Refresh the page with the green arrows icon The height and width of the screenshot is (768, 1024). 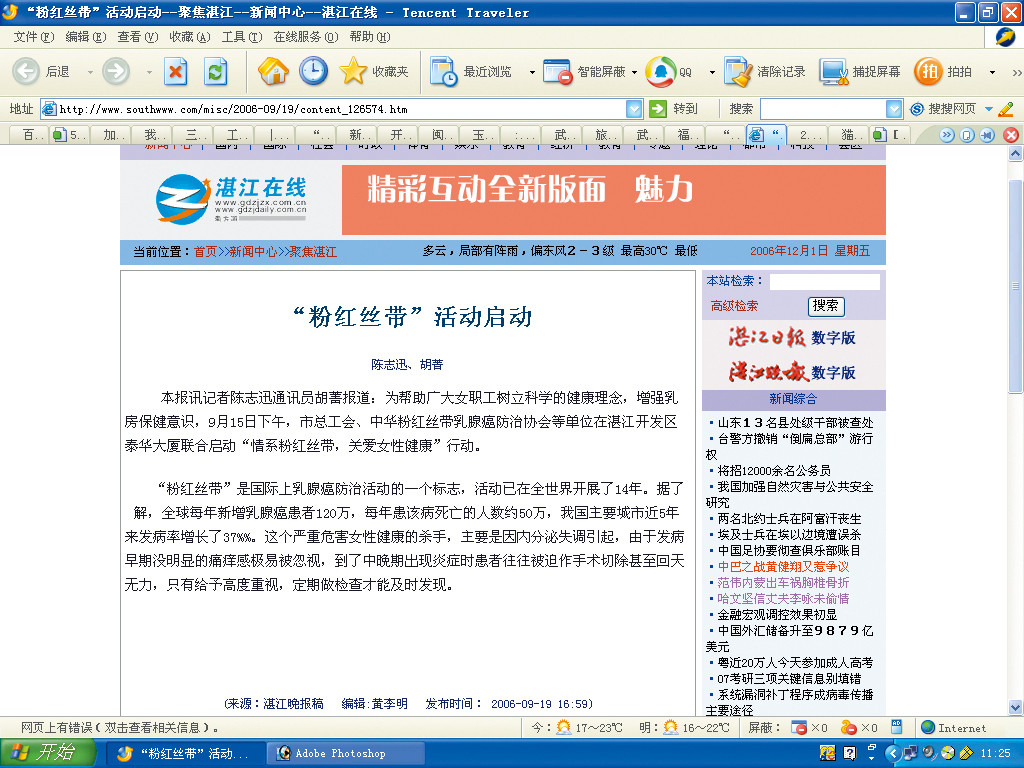tap(215, 71)
